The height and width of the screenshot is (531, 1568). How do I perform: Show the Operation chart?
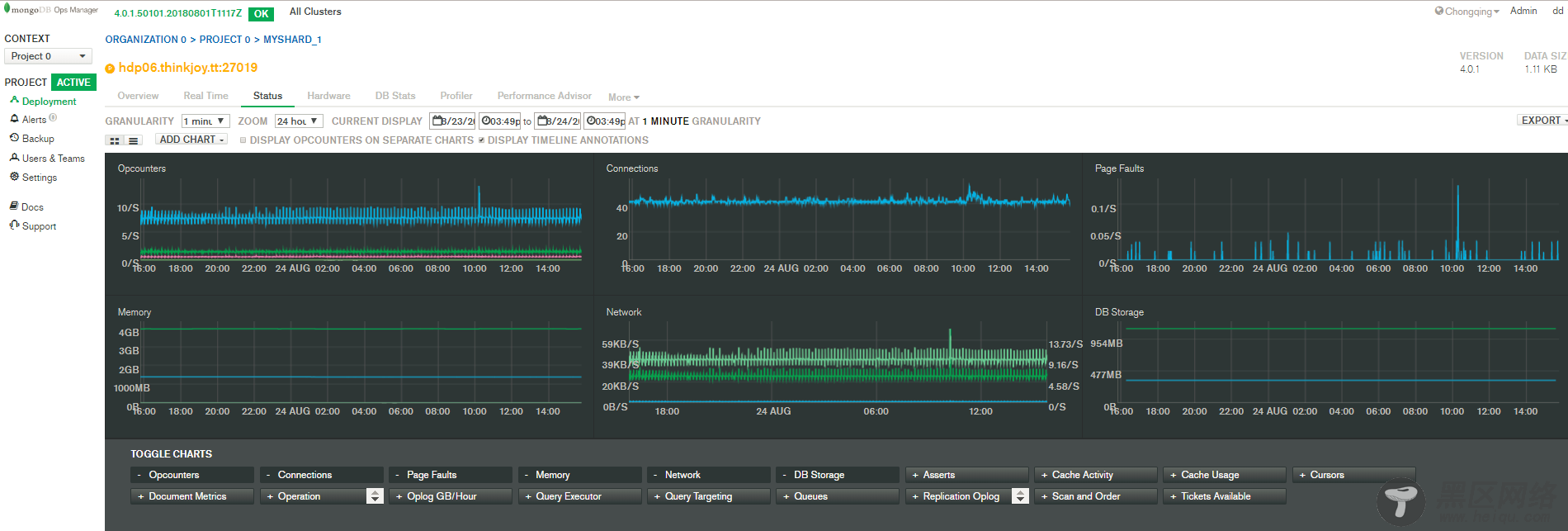pos(313,496)
